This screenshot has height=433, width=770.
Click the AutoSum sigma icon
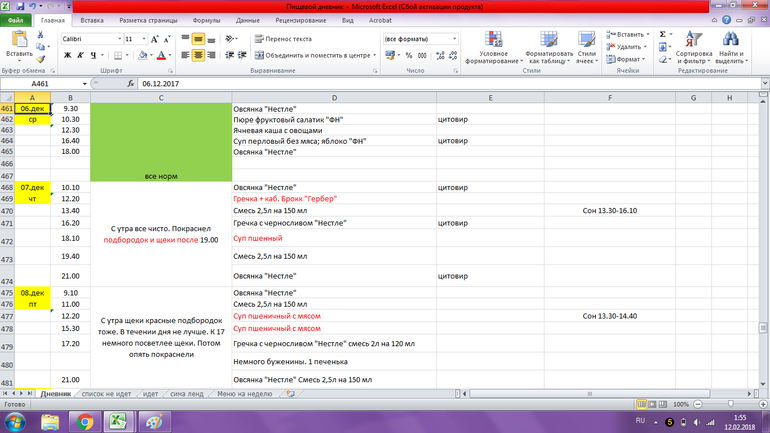663,34
